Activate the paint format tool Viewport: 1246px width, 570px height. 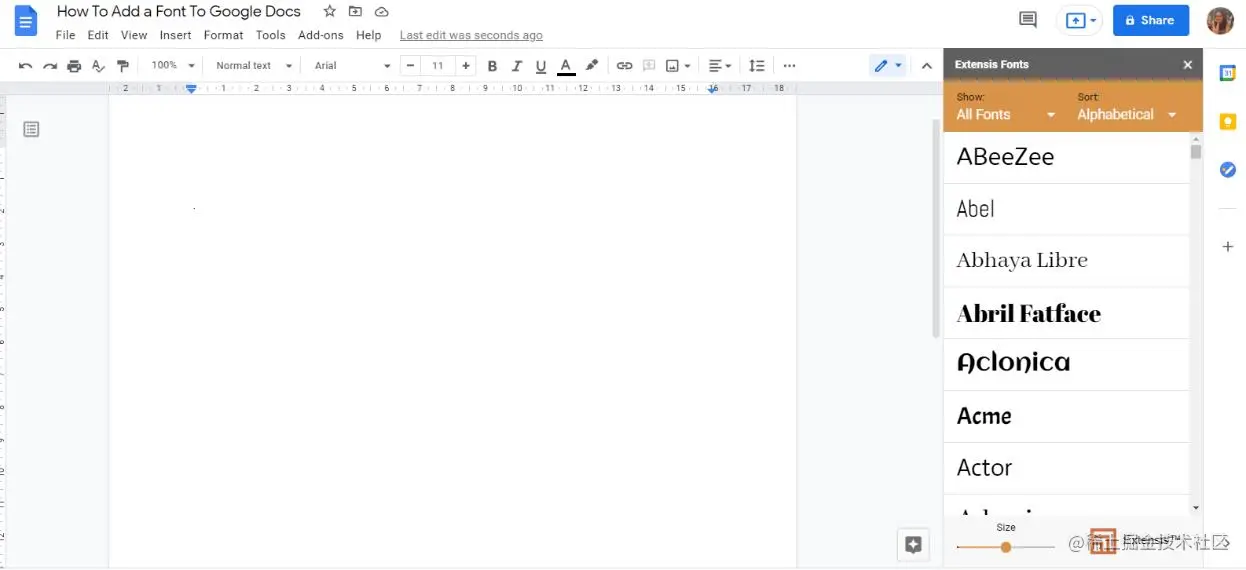(123, 66)
